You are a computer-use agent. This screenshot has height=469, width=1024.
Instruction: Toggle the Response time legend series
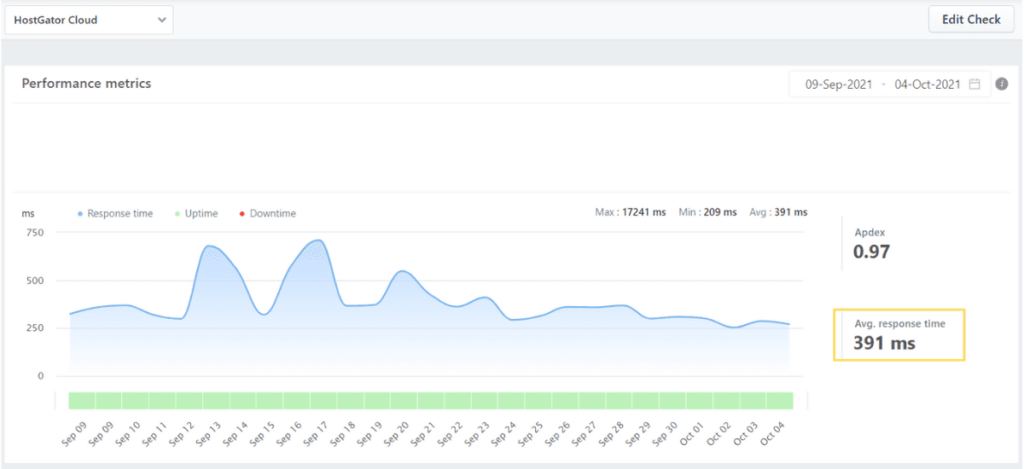(117, 213)
